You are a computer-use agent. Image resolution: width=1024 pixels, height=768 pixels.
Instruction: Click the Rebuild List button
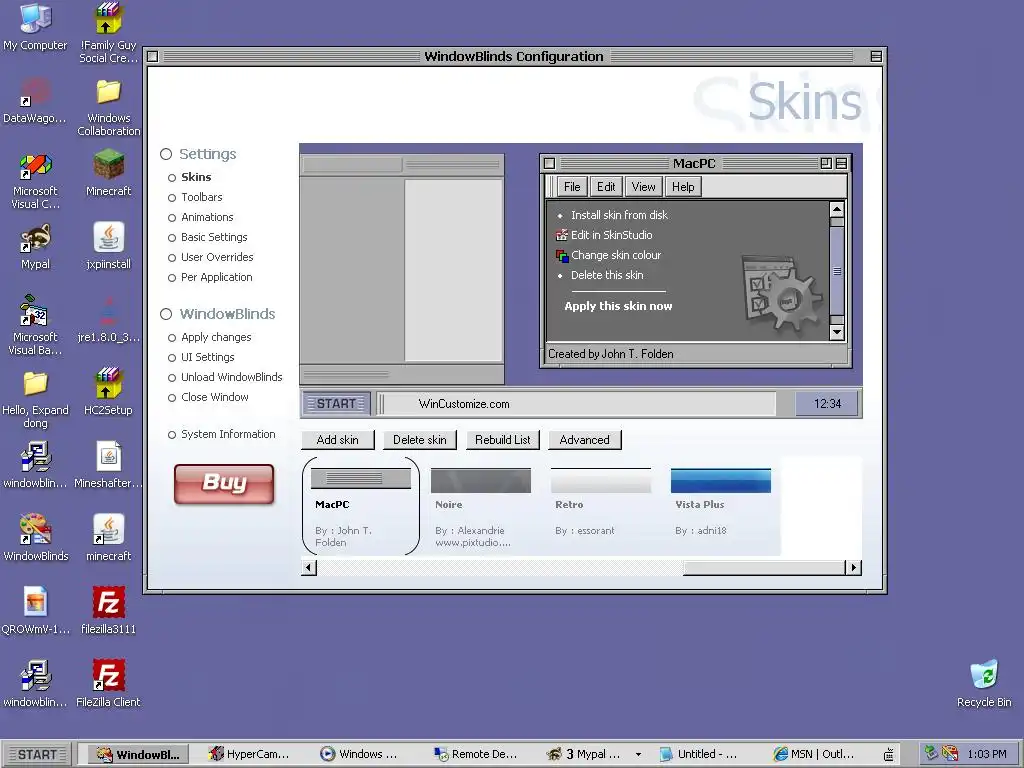coord(503,440)
